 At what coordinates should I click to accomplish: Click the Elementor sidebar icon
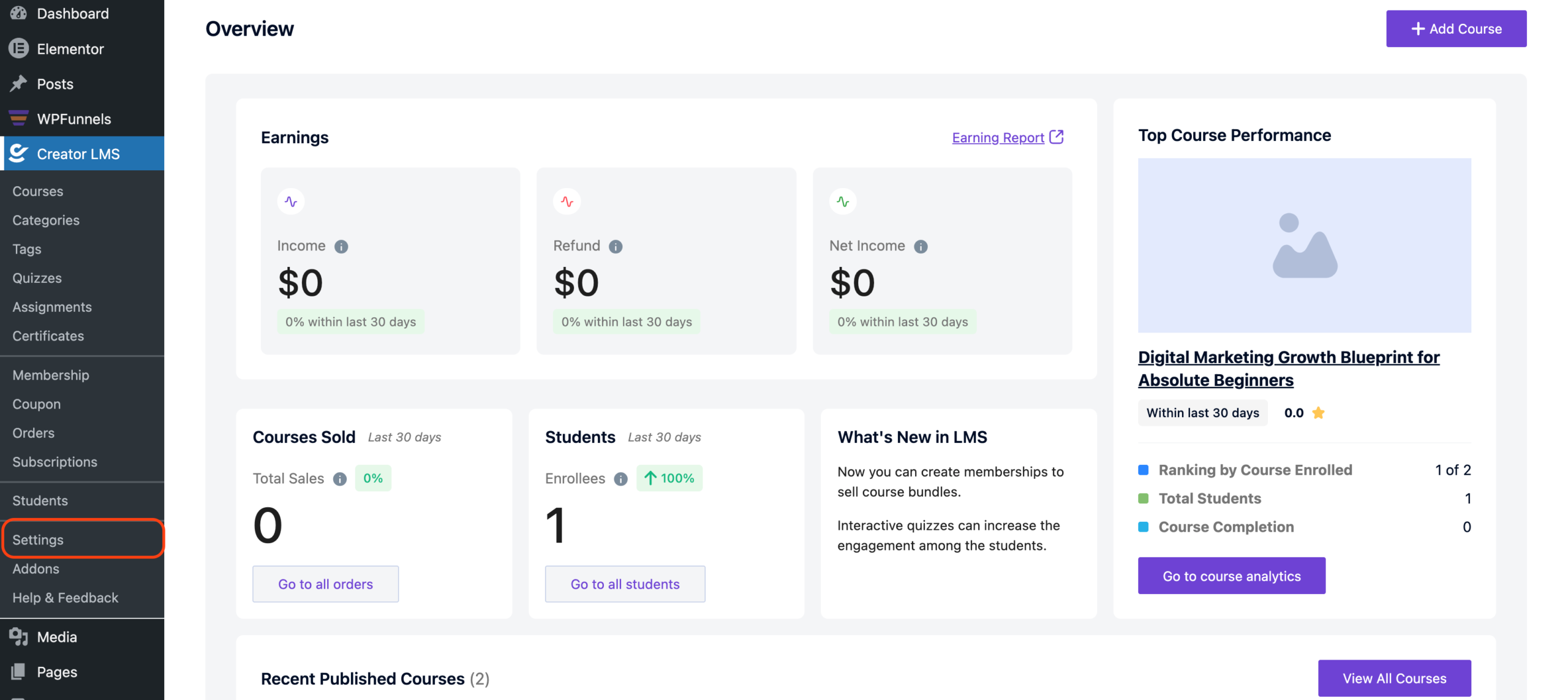tap(18, 49)
